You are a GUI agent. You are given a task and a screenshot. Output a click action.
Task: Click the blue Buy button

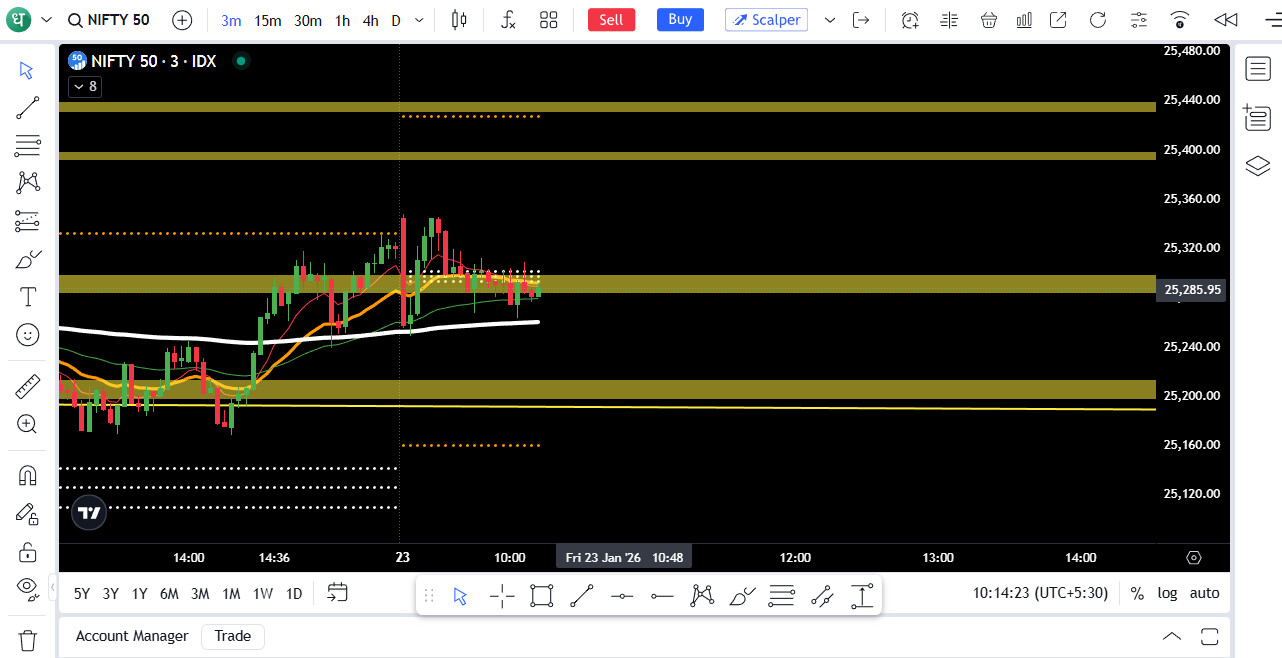[x=680, y=20]
